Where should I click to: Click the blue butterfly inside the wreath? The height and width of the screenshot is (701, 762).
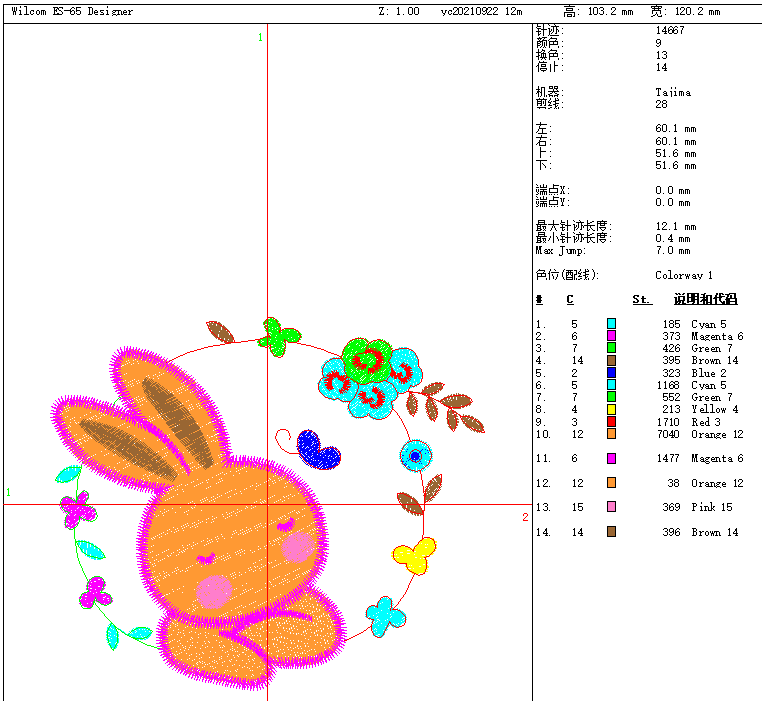tap(319, 450)
